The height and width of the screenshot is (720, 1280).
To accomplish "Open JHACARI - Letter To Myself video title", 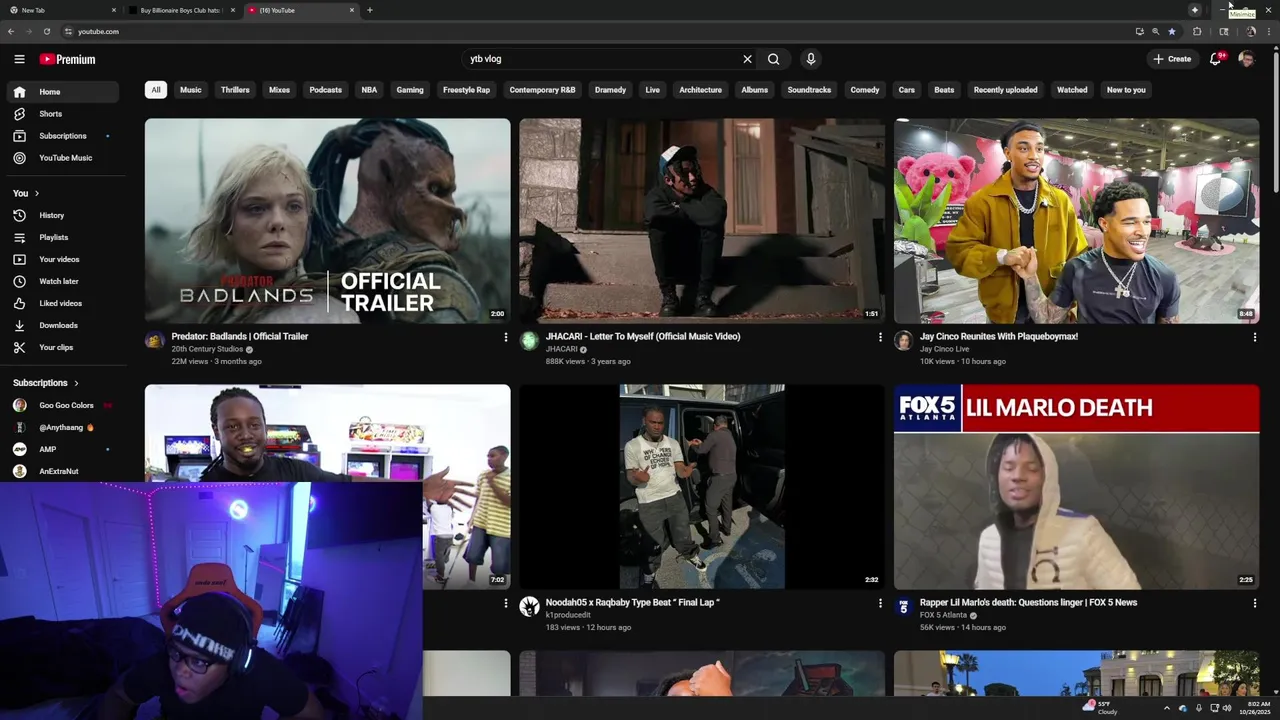I will [643, 337].
